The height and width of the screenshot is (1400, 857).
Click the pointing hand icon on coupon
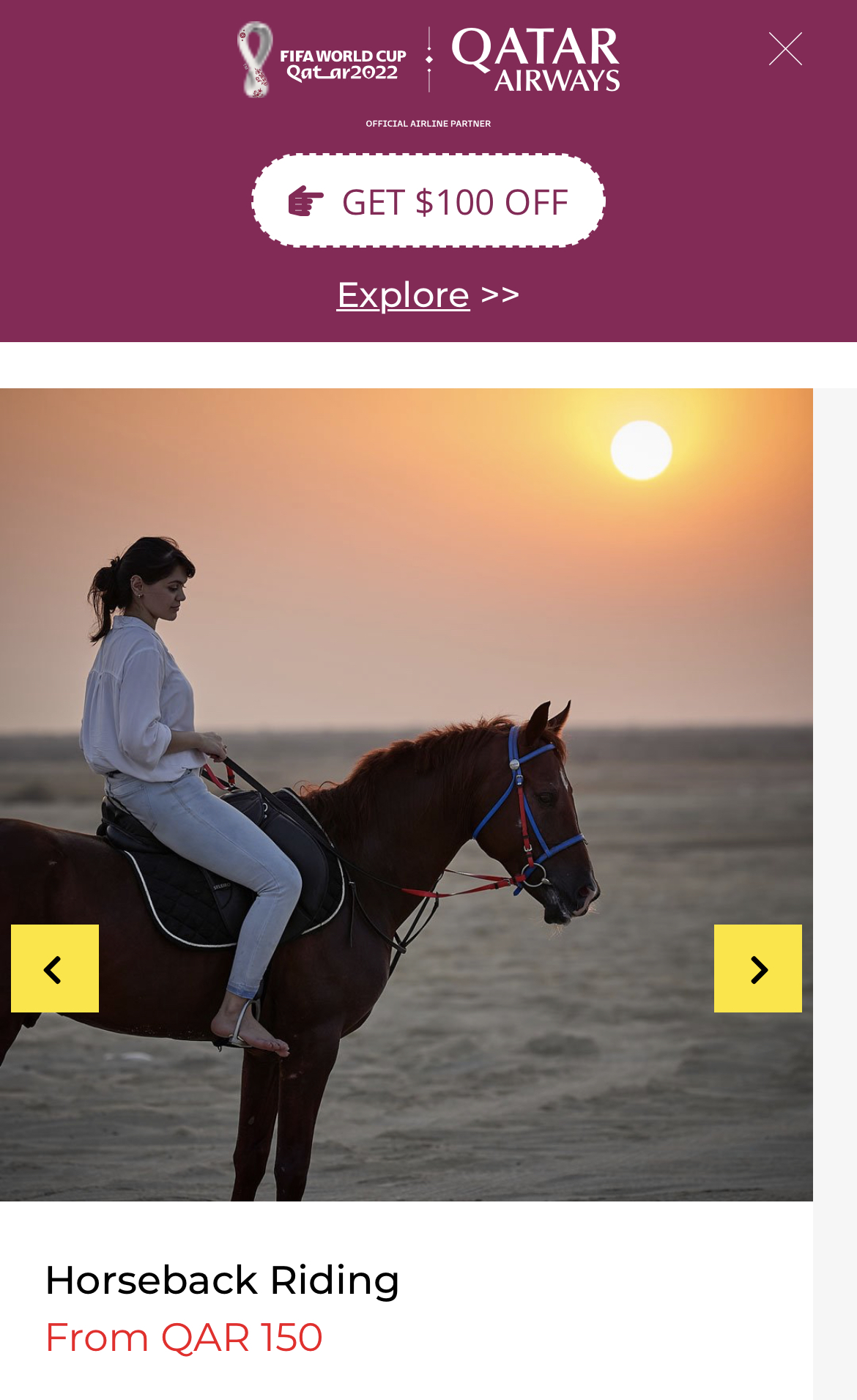pos(305,201)
